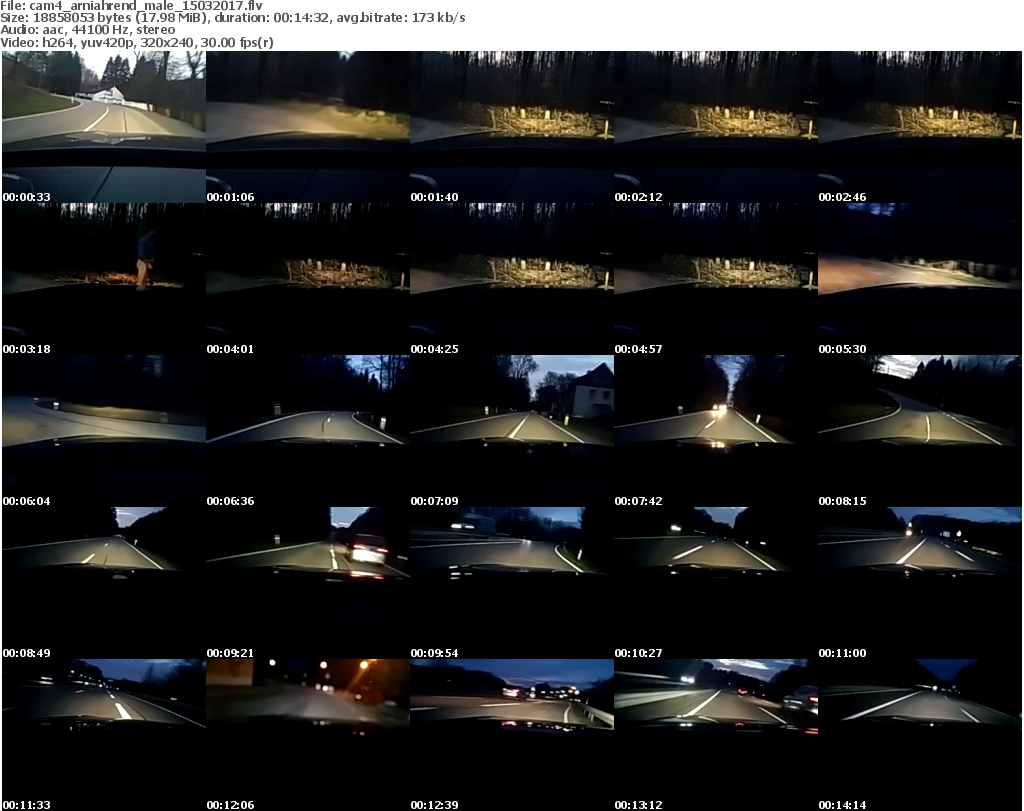
Task: Click the Audio: aac, 44100 Hz line
Action: click(x=88, y=30)
